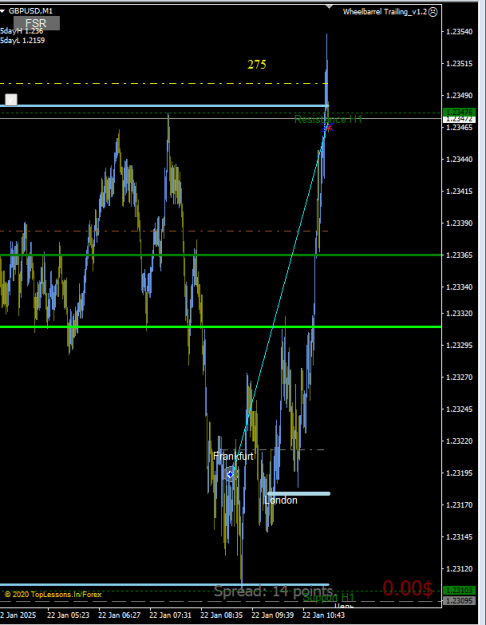
Task: Open the chart menu triangle beside GBPUSD,M1
Action: coord(2,12)
